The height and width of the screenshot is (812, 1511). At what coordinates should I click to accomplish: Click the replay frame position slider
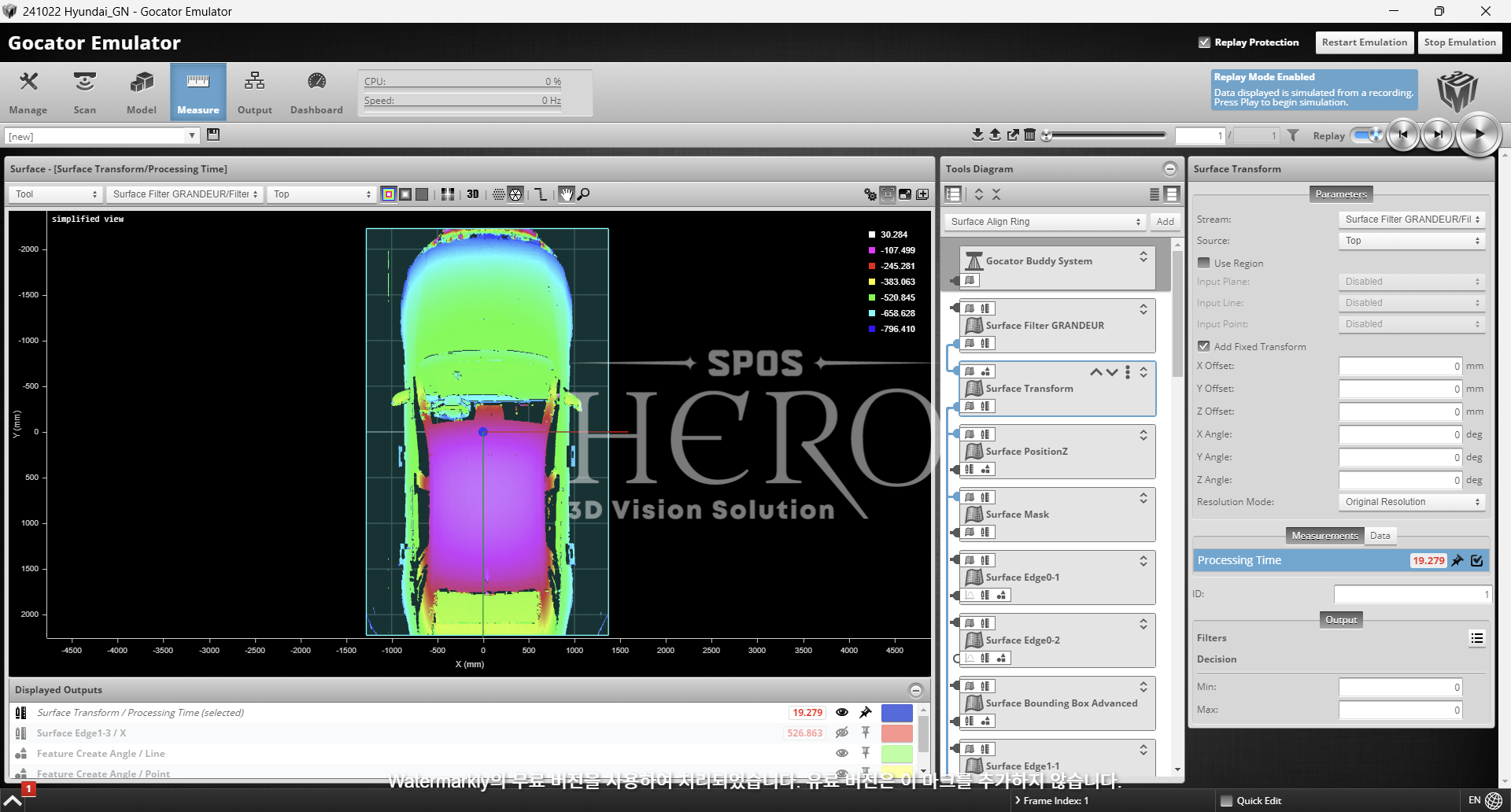coord(1105,135)
